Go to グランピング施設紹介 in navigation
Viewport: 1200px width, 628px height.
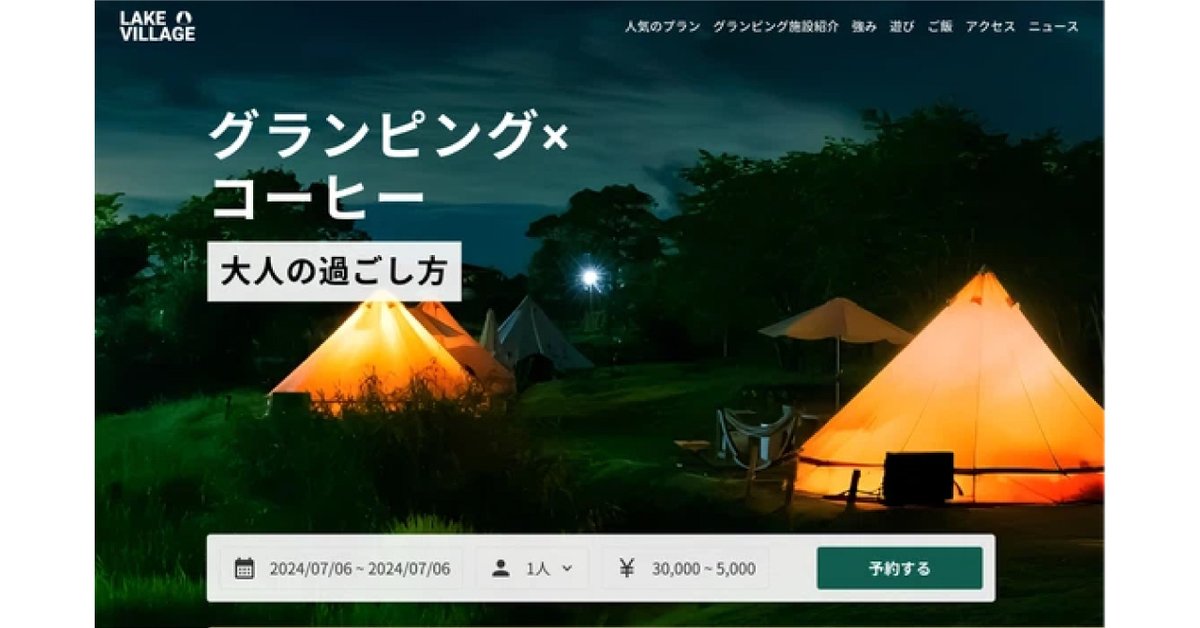coord(776,27)
